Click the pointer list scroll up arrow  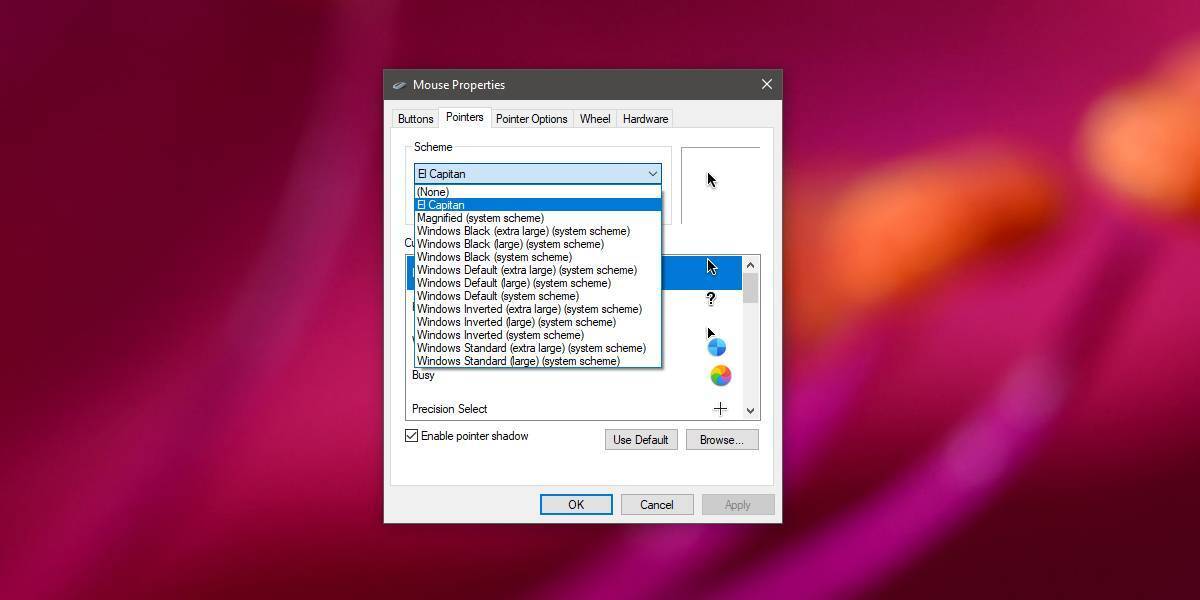tap(750, 264)
